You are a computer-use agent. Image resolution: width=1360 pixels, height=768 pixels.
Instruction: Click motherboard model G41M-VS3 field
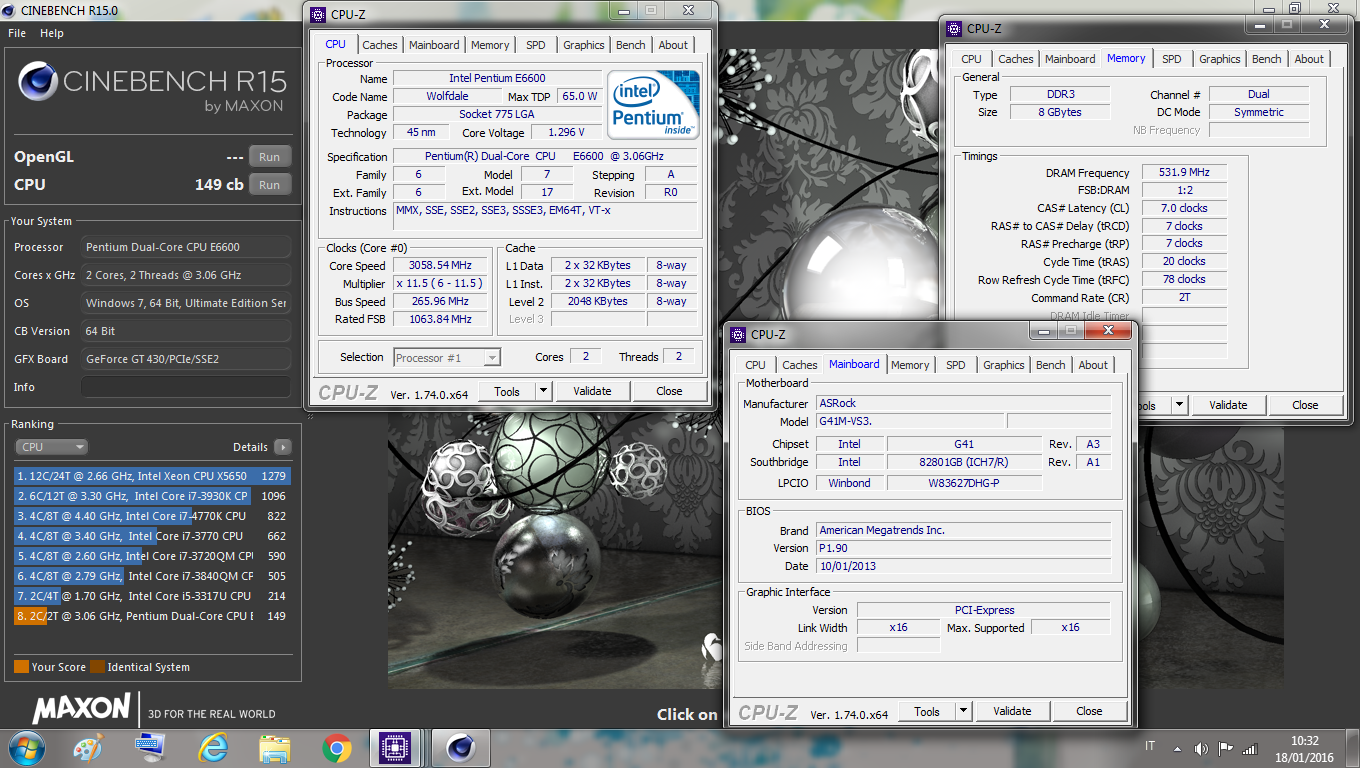tap(910, 421)
